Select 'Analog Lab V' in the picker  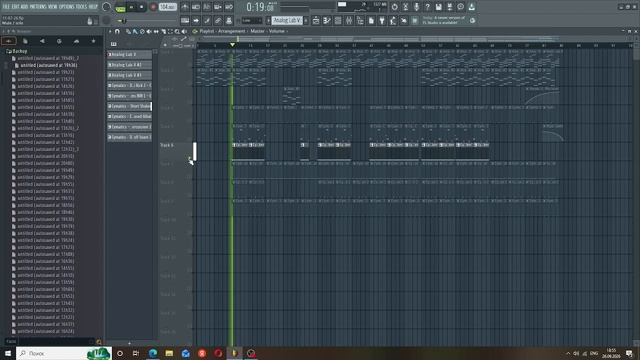pos(129,54)
